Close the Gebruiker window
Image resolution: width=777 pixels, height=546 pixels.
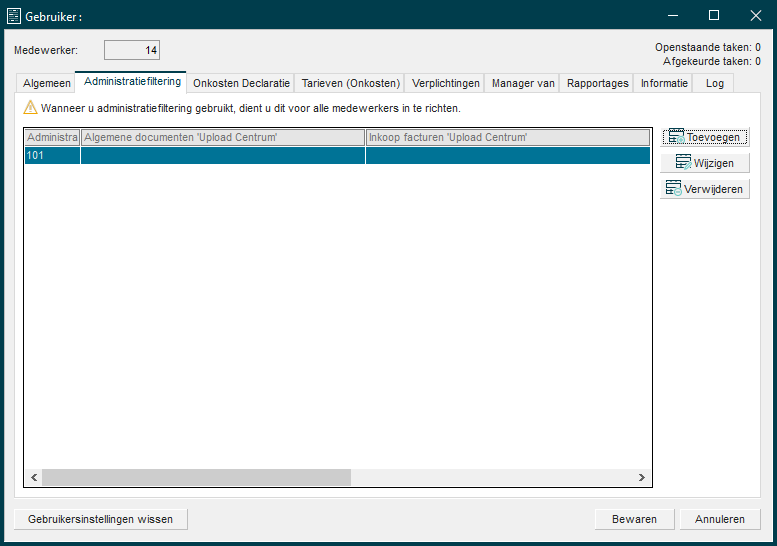pos(756,16)
